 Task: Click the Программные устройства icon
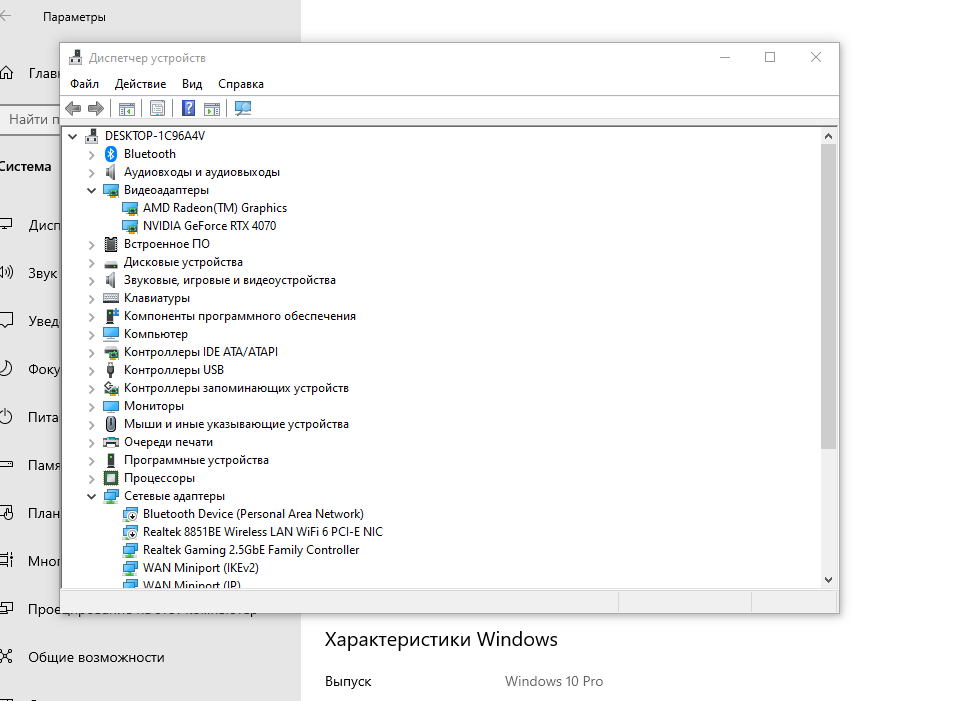[x=111, y=460]
